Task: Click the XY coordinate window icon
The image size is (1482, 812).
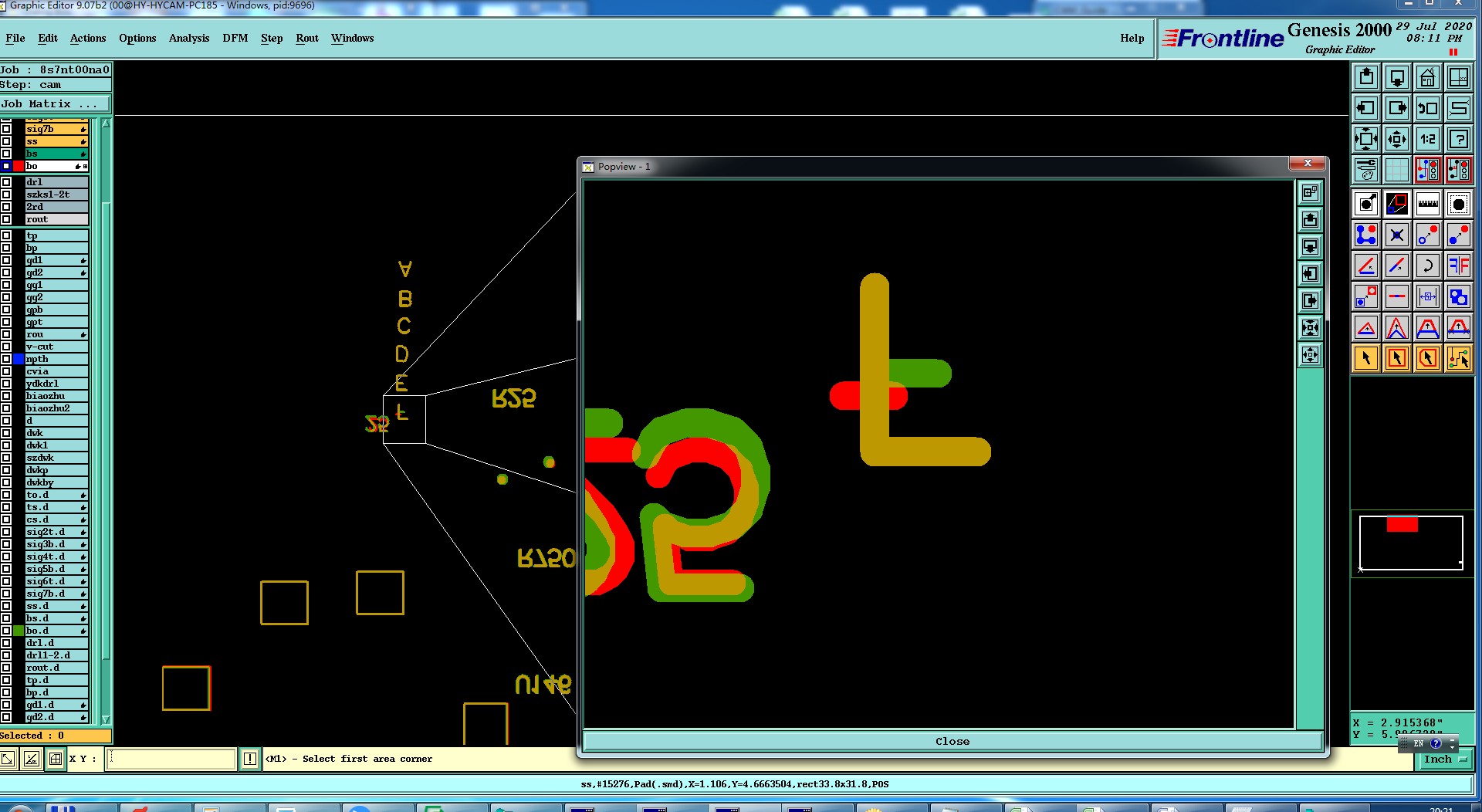Action: coord(1459,77)
